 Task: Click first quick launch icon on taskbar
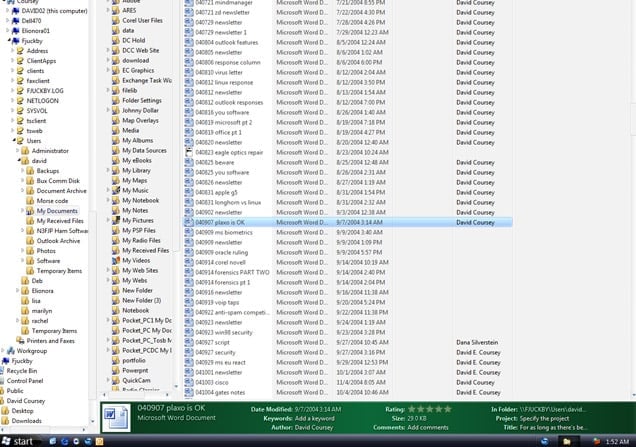(x=53, y=441)
